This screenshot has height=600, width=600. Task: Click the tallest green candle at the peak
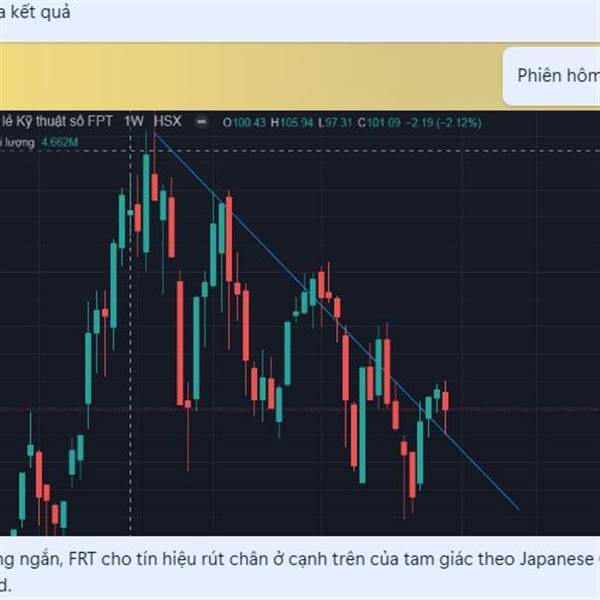(146, 203)
